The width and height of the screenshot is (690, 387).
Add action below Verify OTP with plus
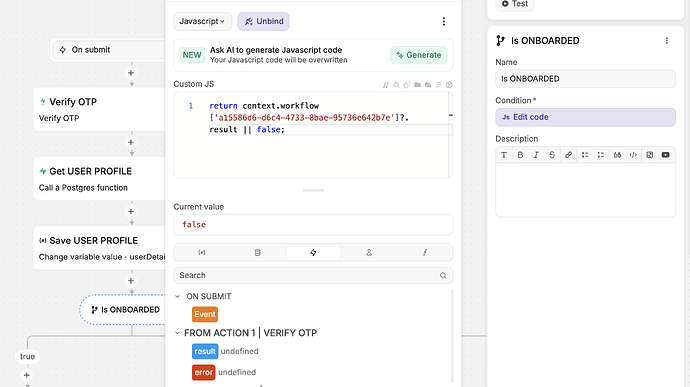coord(131,142)
